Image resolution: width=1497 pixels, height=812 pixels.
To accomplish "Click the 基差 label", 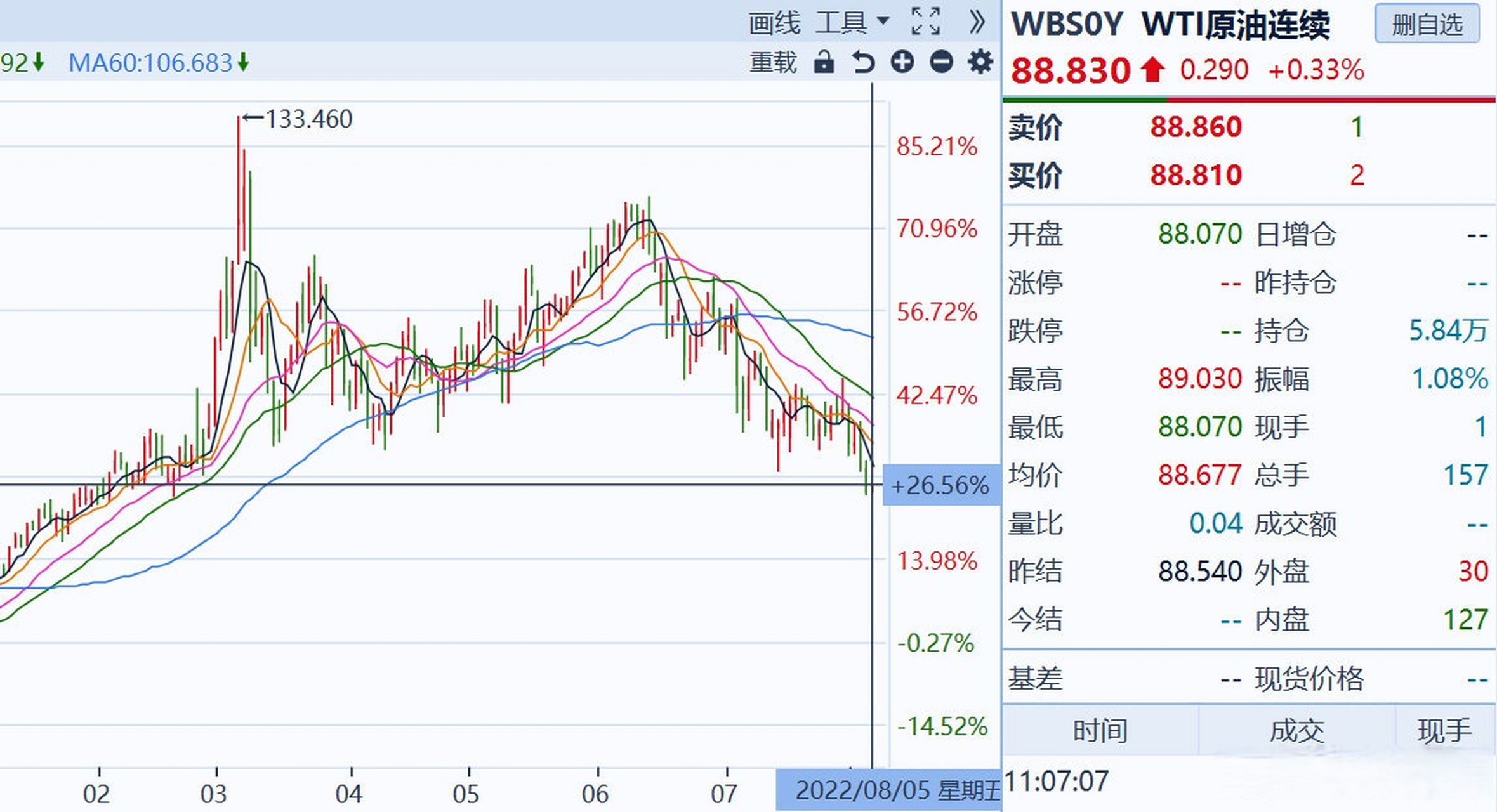I will (x=1035, y=679).
